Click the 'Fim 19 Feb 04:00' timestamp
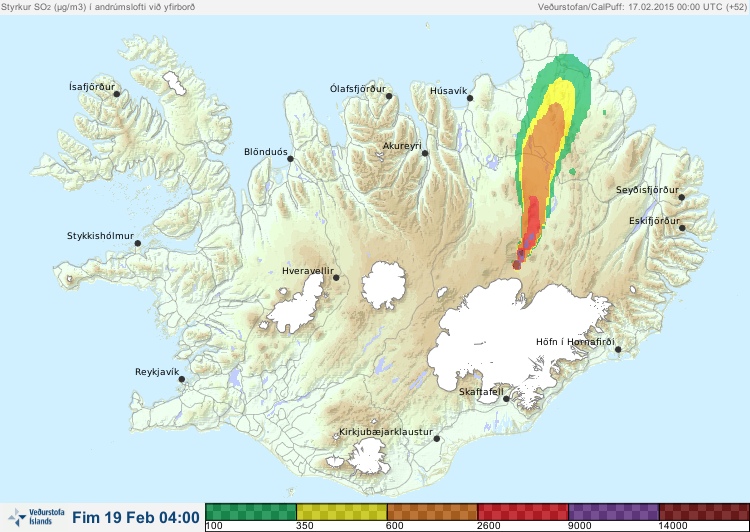The height and width of the screenshot is (532, 750). click(136, 517)
